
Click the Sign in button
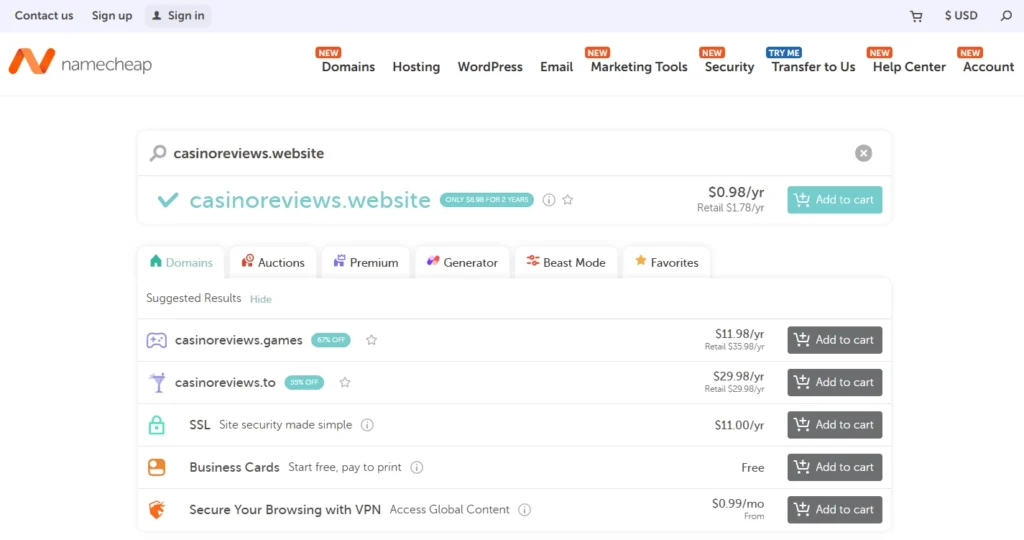(x=178, y=16)
